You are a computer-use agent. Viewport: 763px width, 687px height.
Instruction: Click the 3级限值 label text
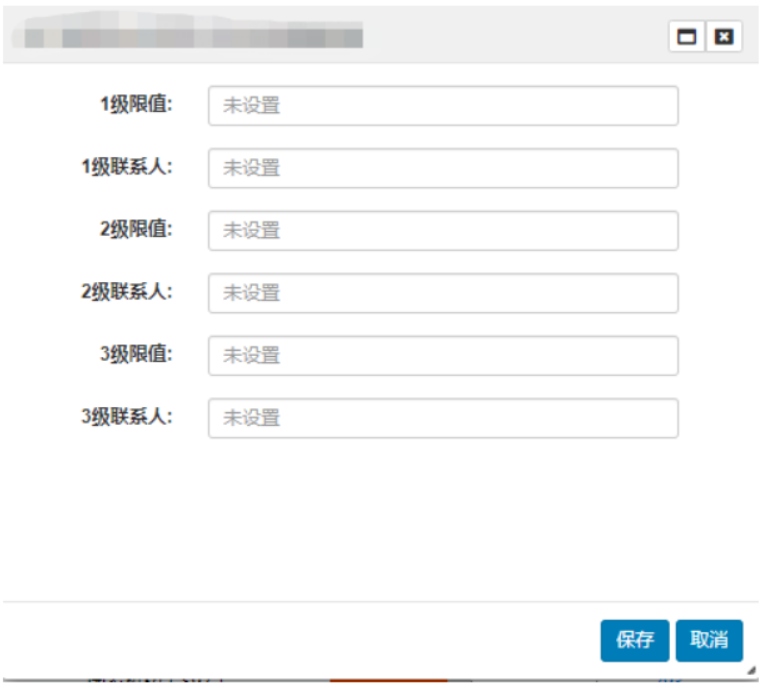coord(136,354)
